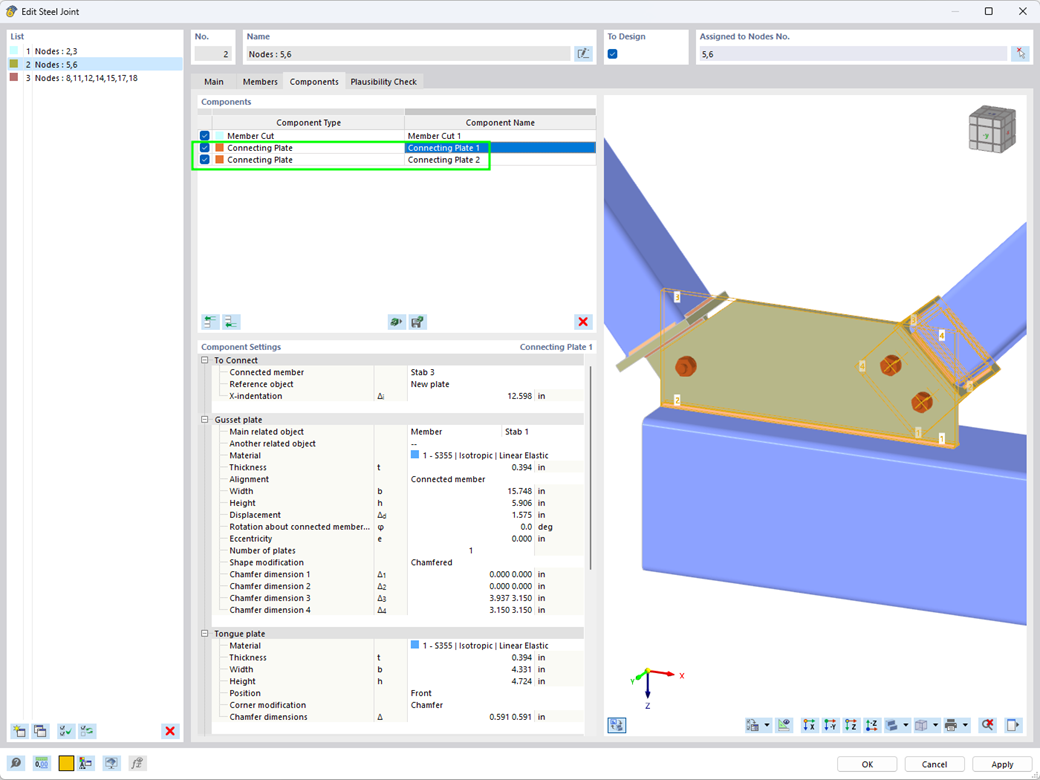The width and height of the screenshot is (1040, 780).
Task: Click the Apply button
Action: [x=1001, y=763]
